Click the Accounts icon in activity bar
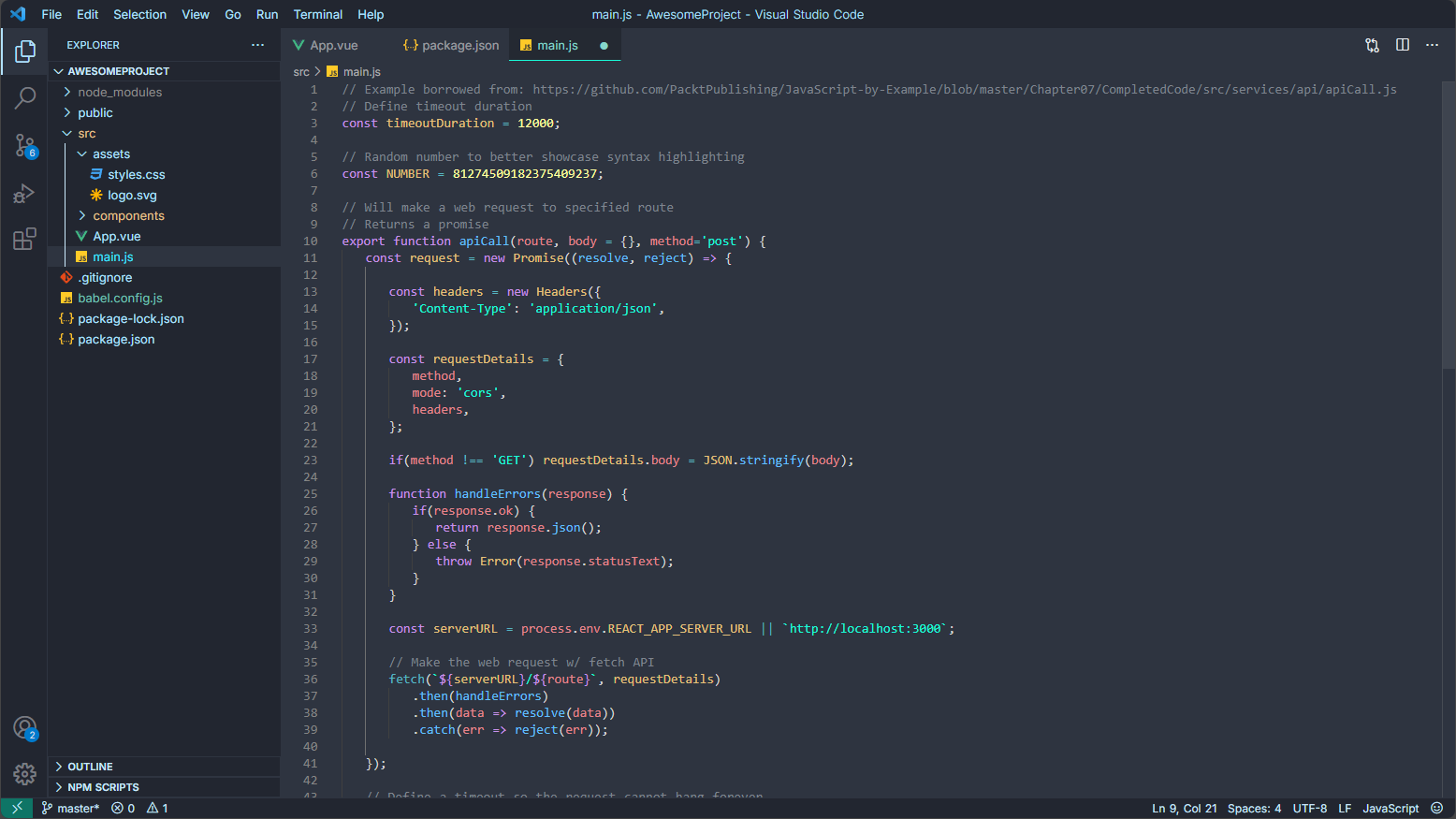This screenshot has width=1456, height=819. click(x=25, y=728)
